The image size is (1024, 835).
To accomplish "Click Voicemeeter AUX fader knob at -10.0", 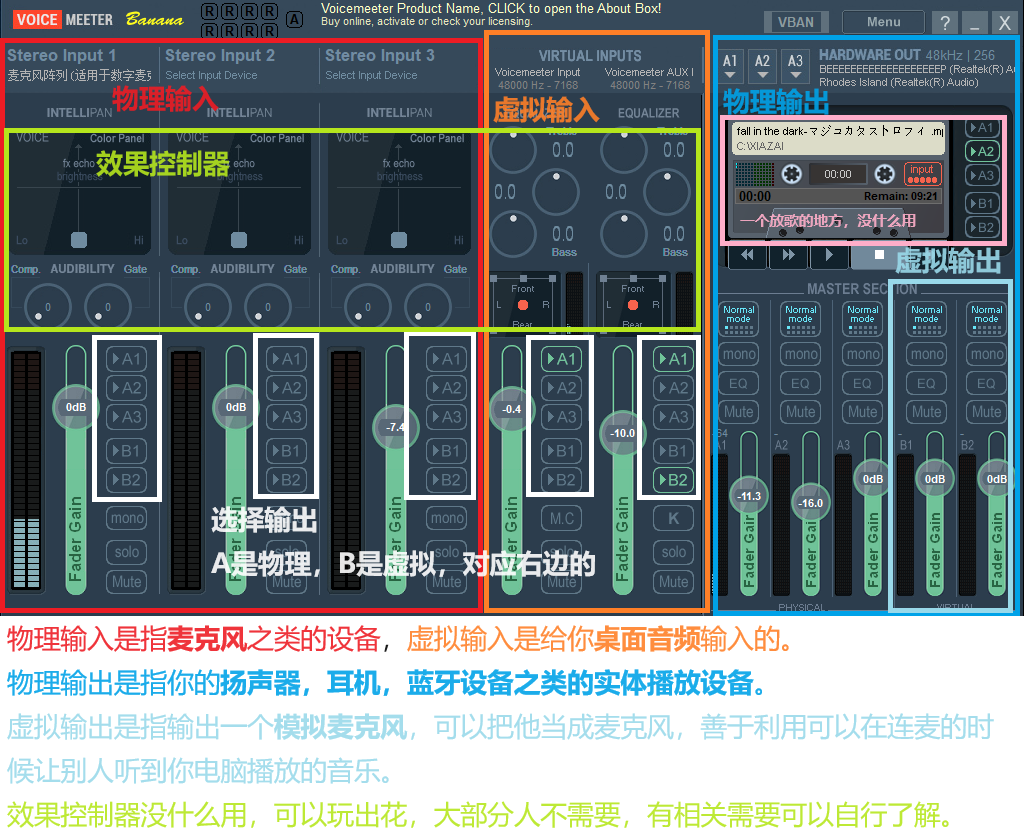I will (622, 433).
